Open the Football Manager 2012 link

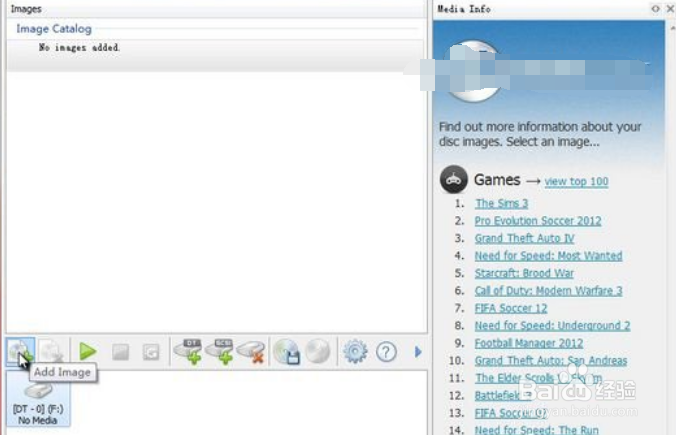point(529,343)
